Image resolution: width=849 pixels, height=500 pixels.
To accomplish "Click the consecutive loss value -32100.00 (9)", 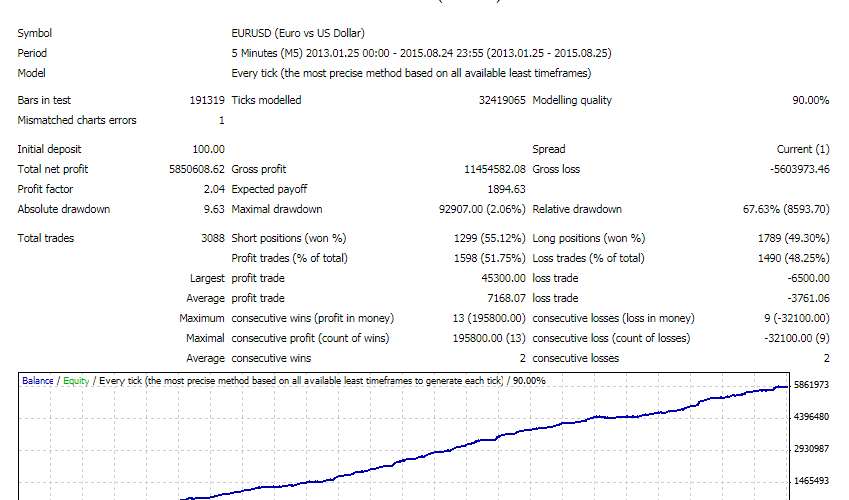I will [797, 339].
